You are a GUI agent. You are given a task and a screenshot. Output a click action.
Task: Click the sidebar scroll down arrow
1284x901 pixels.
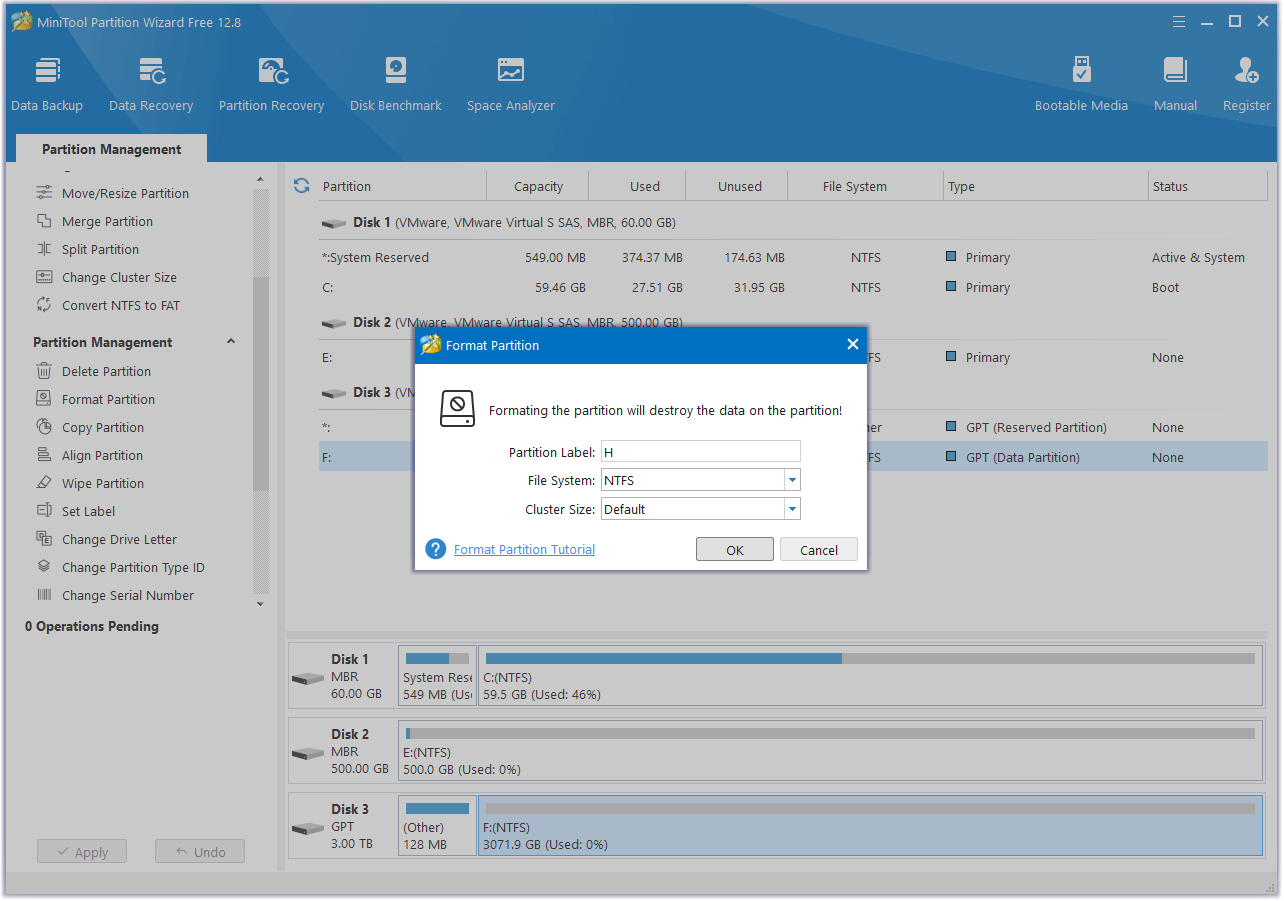pyautogui.click(x=261, y=604)
